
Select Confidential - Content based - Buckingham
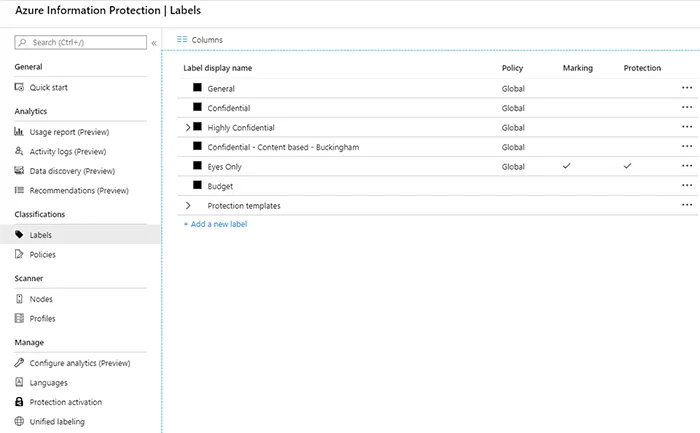283,147
